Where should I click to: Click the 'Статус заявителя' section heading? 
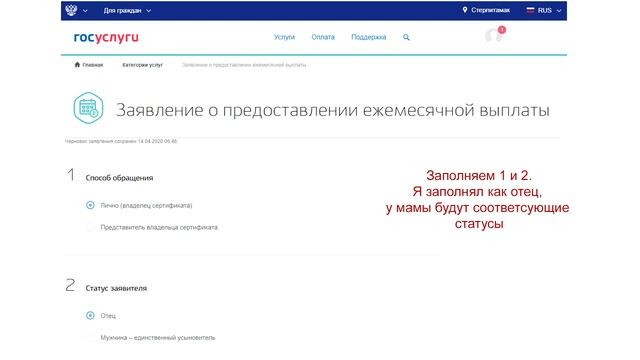tap(116, 288)
